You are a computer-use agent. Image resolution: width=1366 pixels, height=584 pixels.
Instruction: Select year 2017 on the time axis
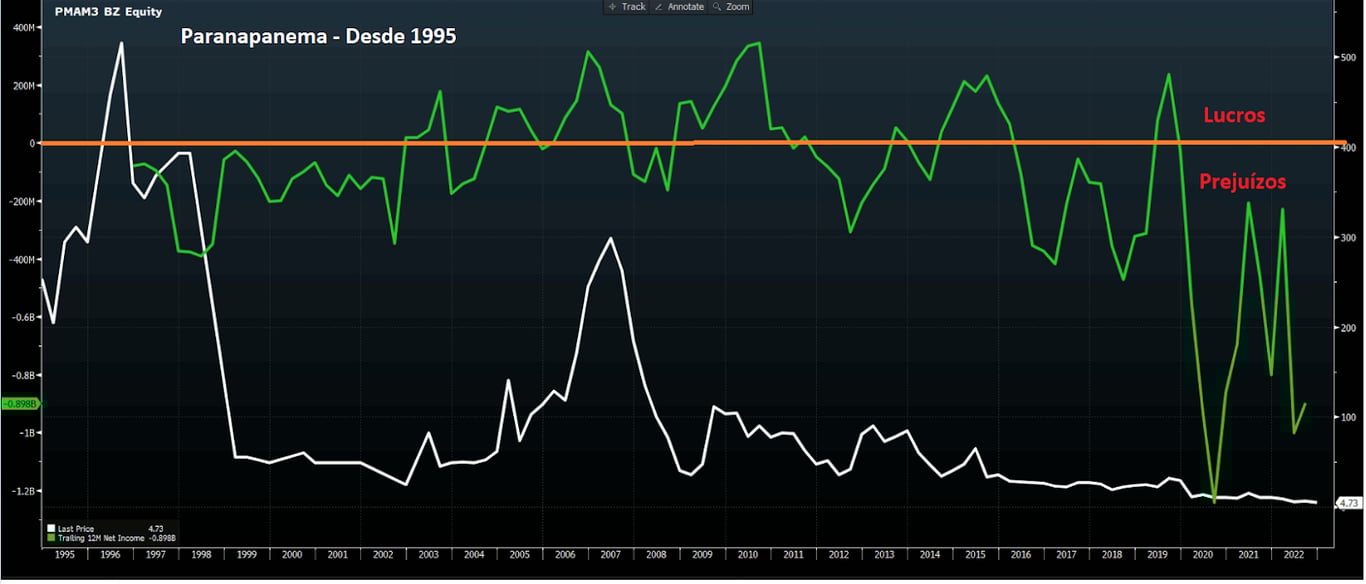coord(1066,553)
